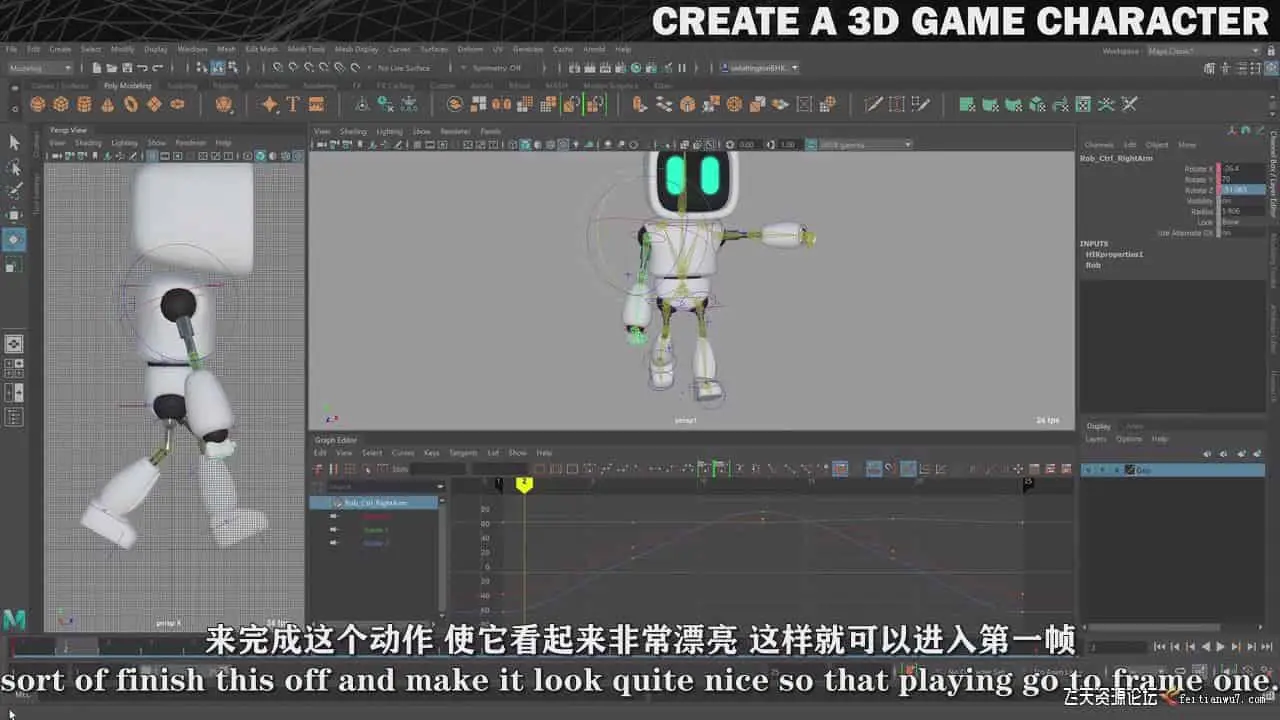Create a polygon cube from shelf
Image resolution: width=1280 pixels, height=720 pixels.
tap(61, 104)
